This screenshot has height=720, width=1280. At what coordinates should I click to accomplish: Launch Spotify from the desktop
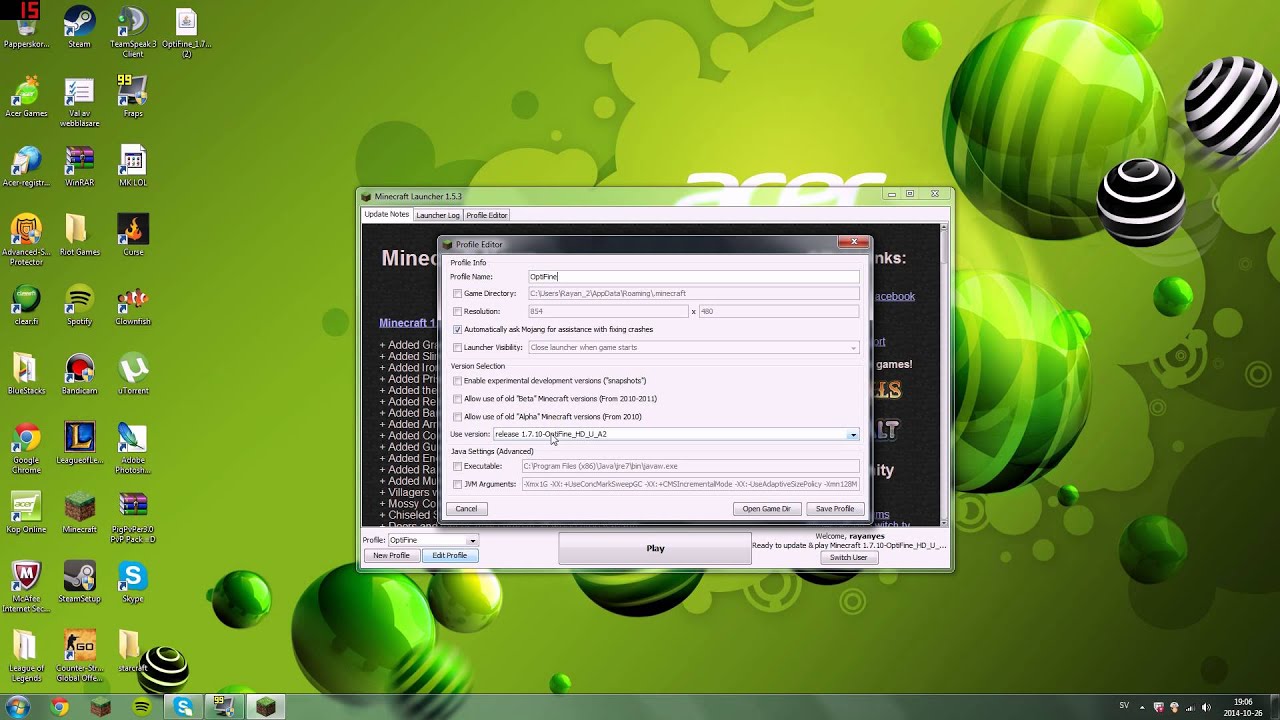point(79,304)
